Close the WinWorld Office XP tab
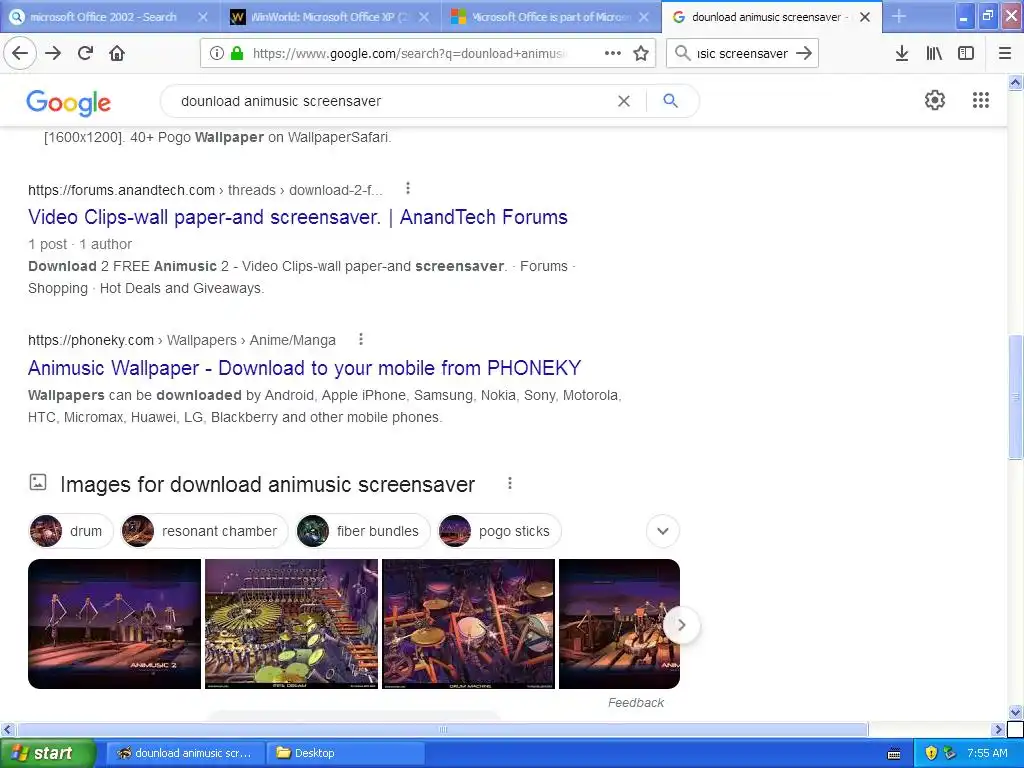This screenshot has height=768, width=1024. (424, 17)
